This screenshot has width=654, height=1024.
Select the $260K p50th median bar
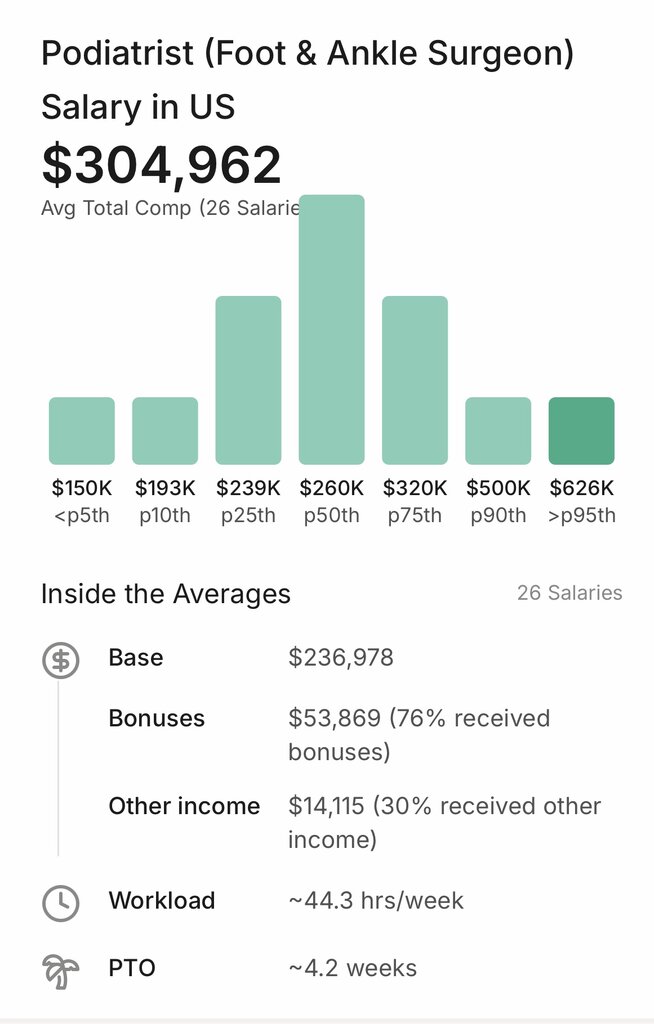[331, 330]
